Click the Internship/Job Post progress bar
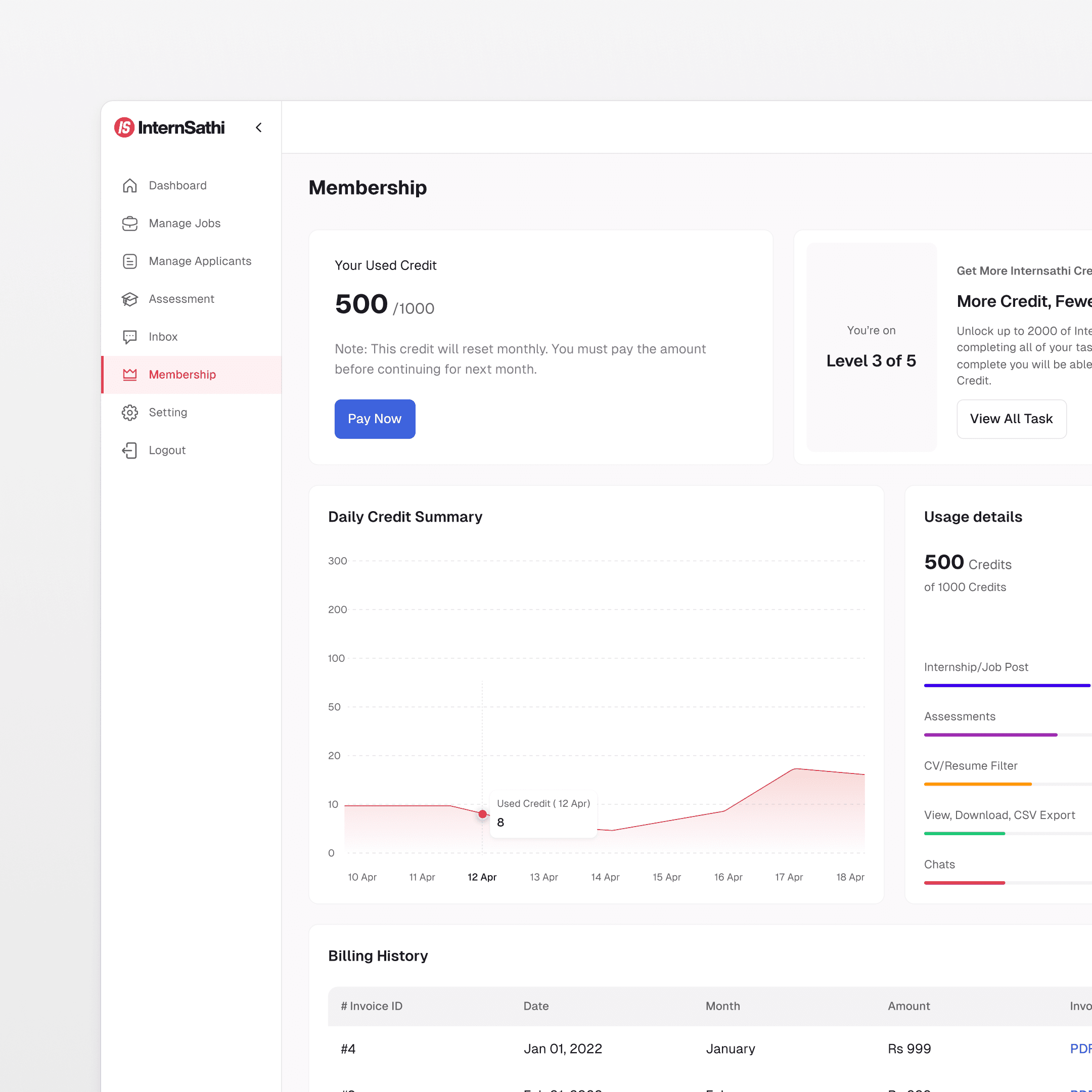Viewport: 1092px width, 1092px height. coord(1008,686)
